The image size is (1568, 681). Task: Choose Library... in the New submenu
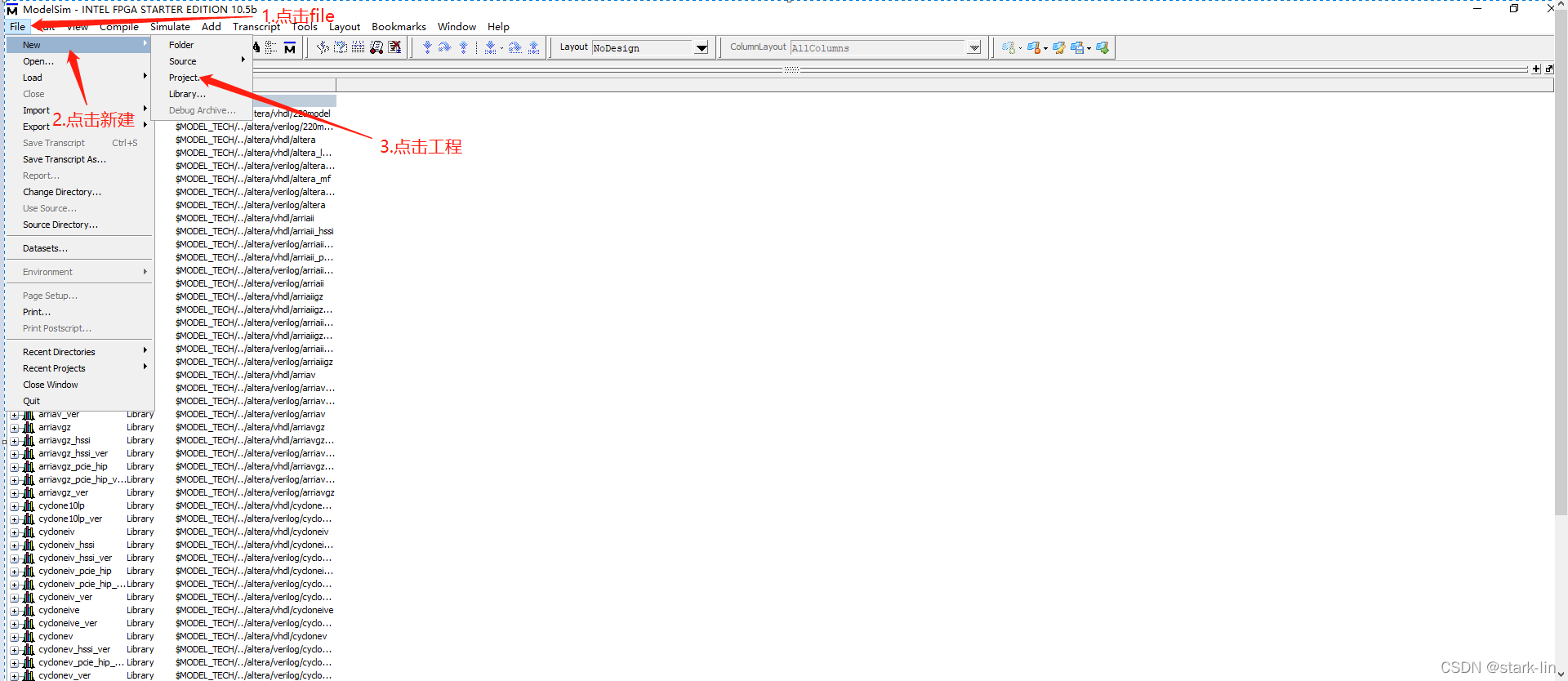tap(202, 94)
